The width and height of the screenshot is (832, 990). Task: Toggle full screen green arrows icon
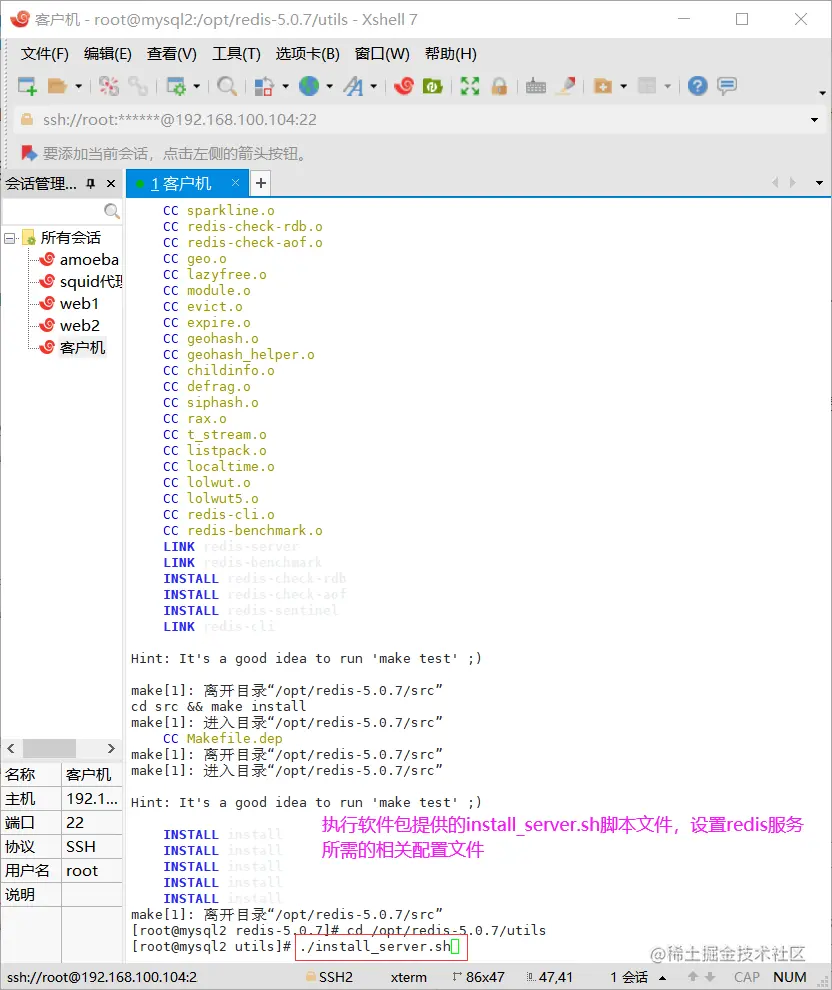click(x=470, y=86)
